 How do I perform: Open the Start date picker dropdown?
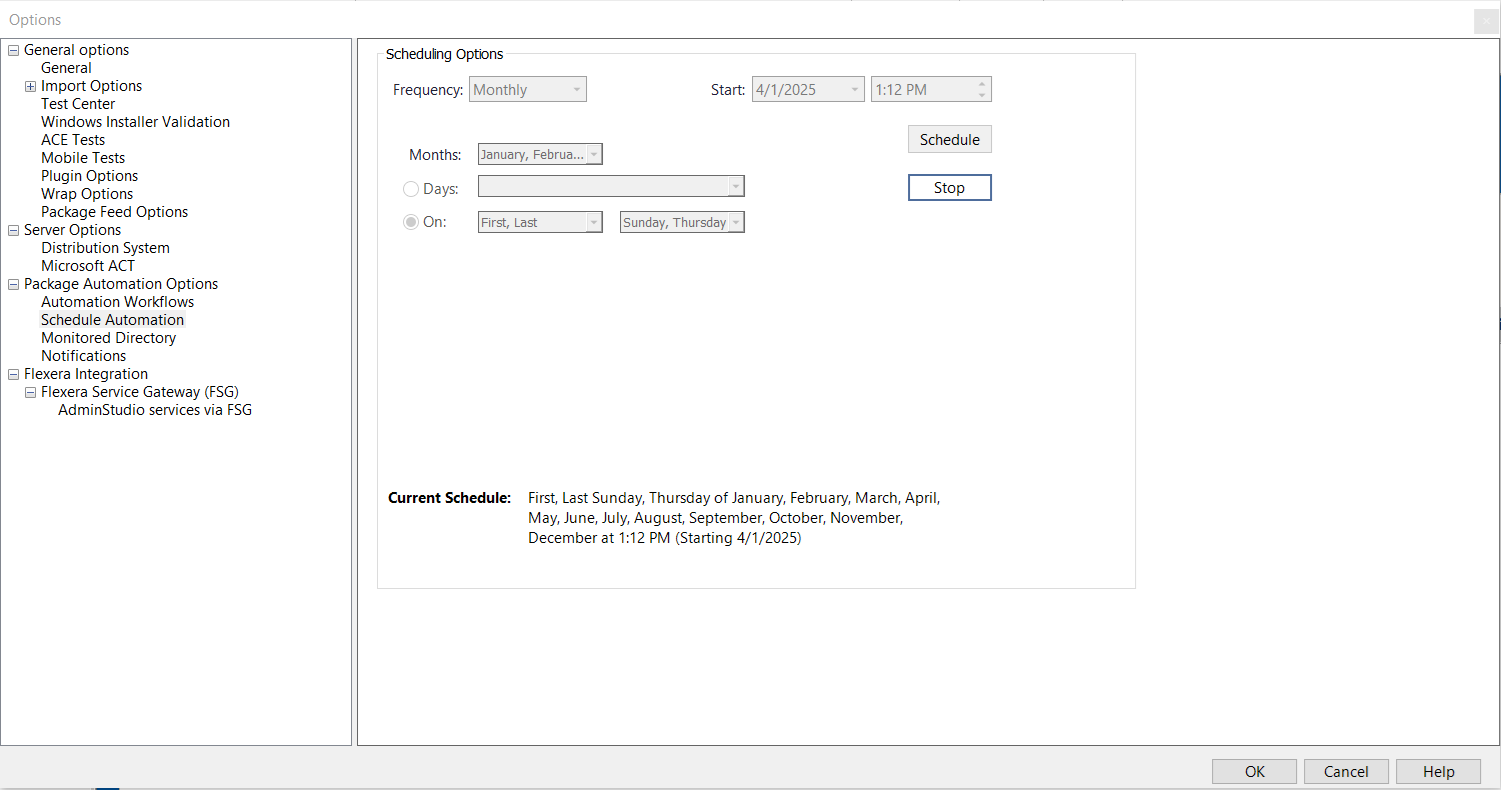[x=855, y=90]
